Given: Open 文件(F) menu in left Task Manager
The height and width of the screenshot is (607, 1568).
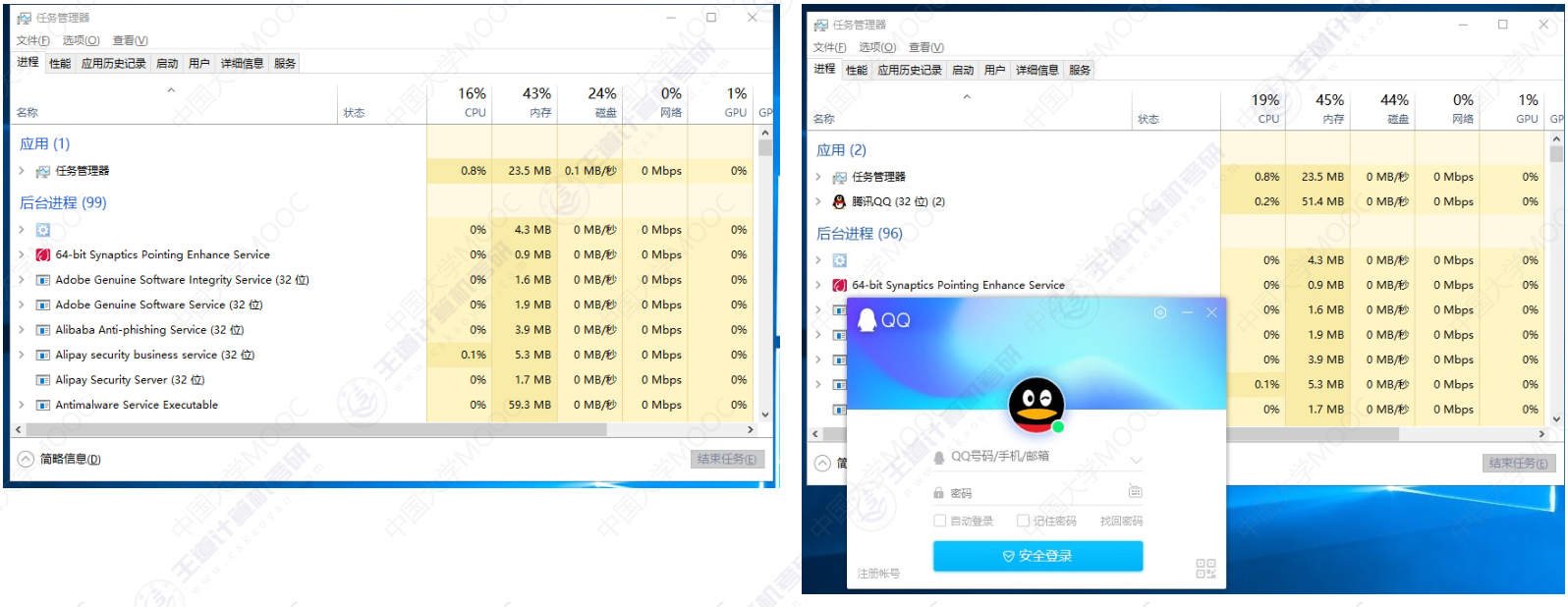Looking at the screenshot, I should 32,40.
